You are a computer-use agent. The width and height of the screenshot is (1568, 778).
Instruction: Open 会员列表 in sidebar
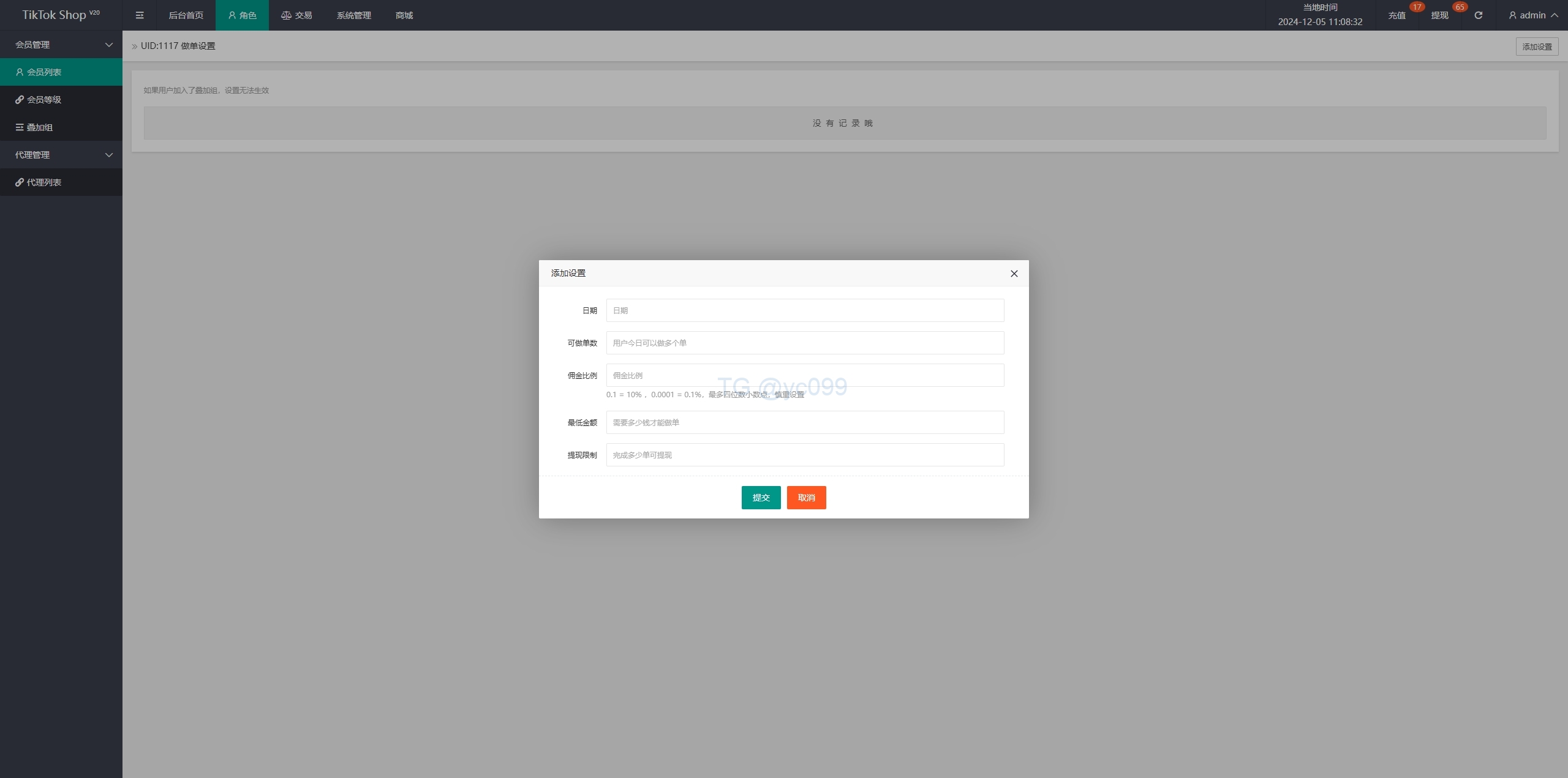(x=44, y=72)
